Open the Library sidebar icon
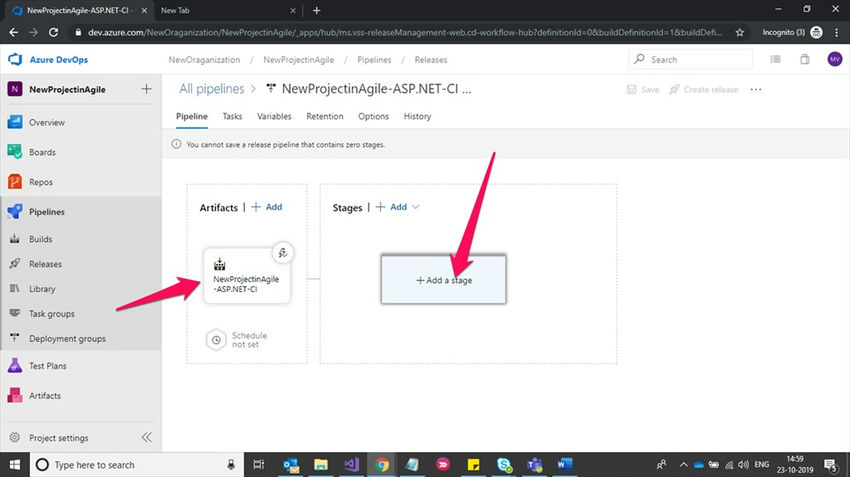This screenshot has width=850, height=477. 15,288
